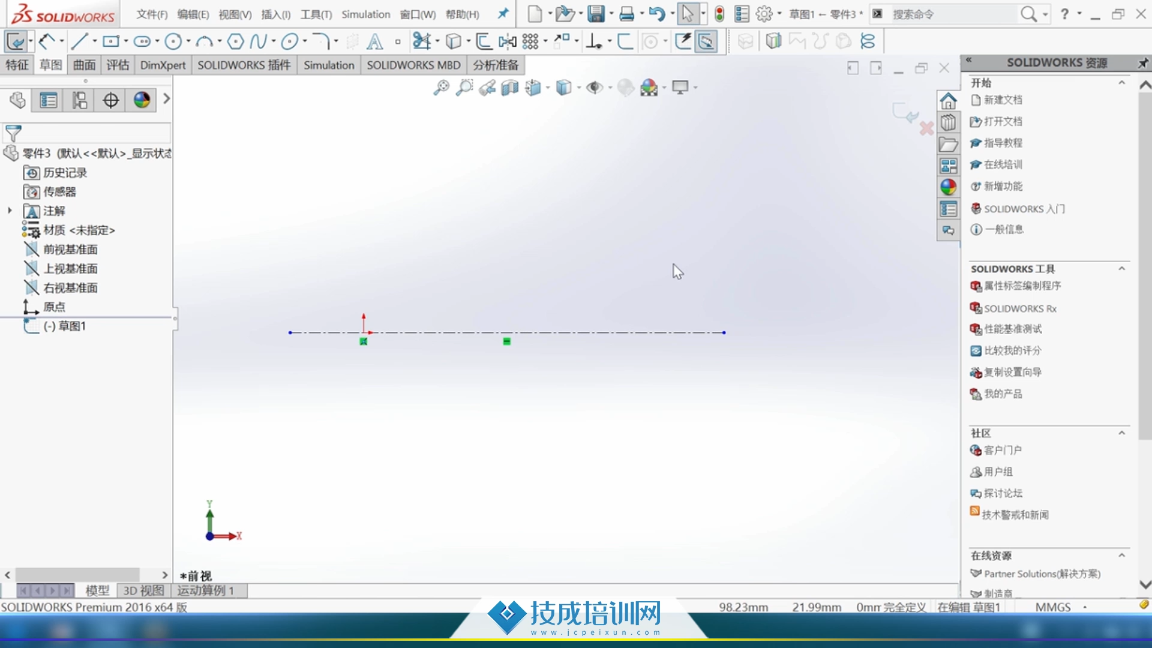
Task: Select the sketch Point tool
Action: [x=397, y=41]
